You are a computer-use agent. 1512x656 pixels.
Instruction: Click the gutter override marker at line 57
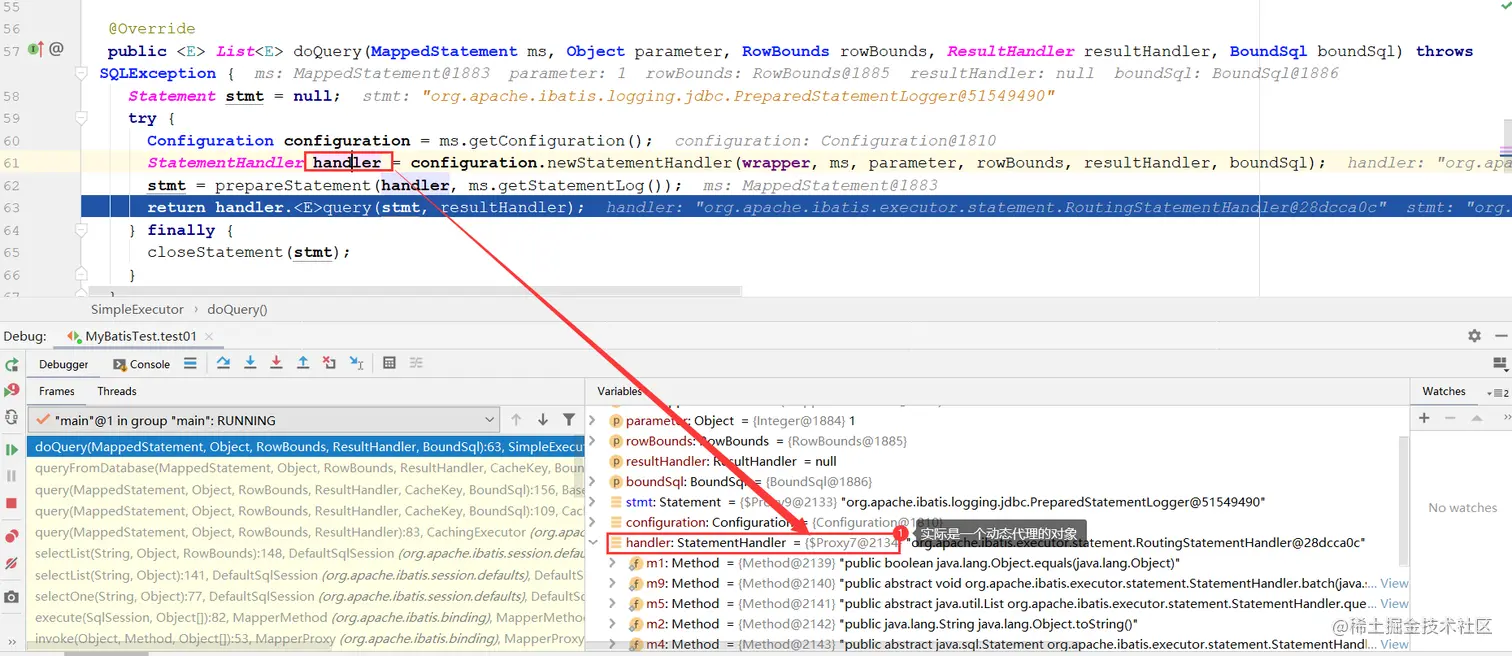click(35, 49)
